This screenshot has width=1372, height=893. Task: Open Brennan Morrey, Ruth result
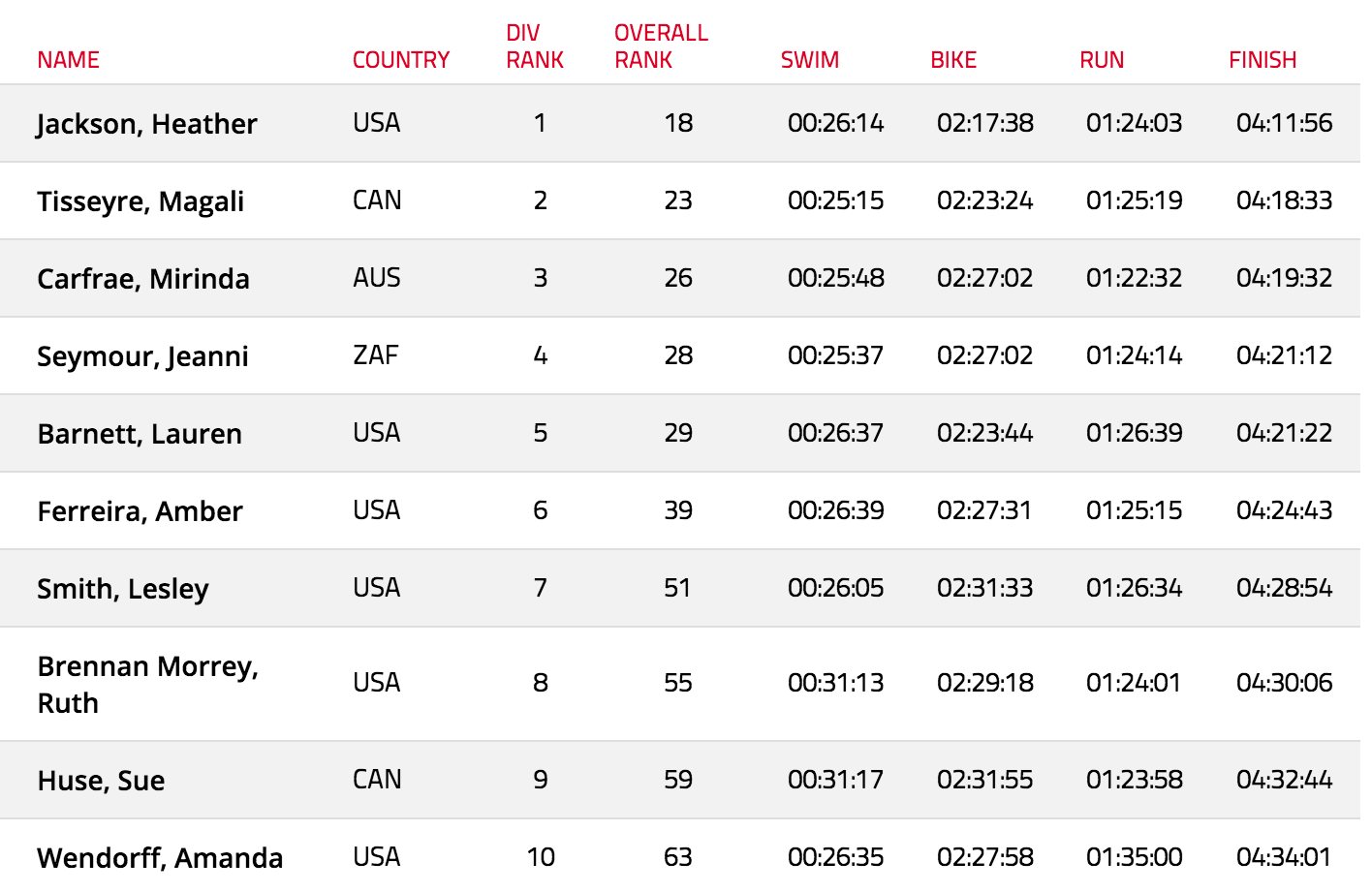click(148, 684)
